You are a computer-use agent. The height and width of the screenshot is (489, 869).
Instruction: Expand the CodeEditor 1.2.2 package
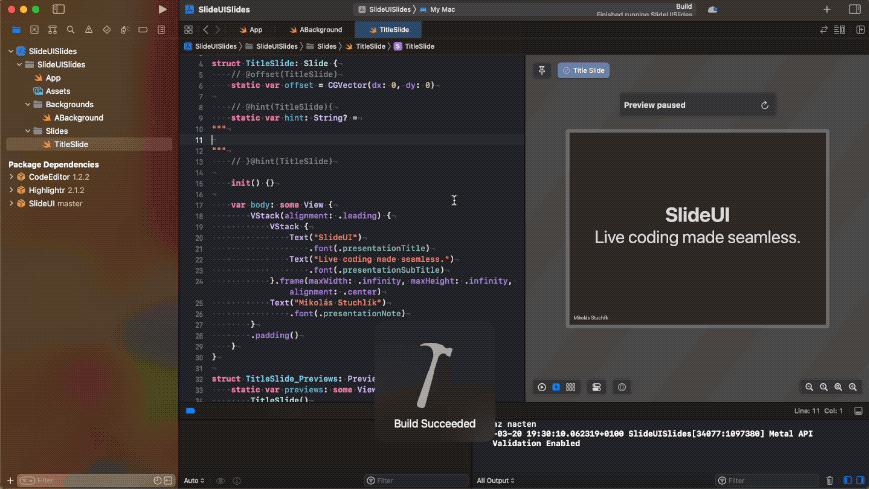pyautogui.click(x=11, y=177)
